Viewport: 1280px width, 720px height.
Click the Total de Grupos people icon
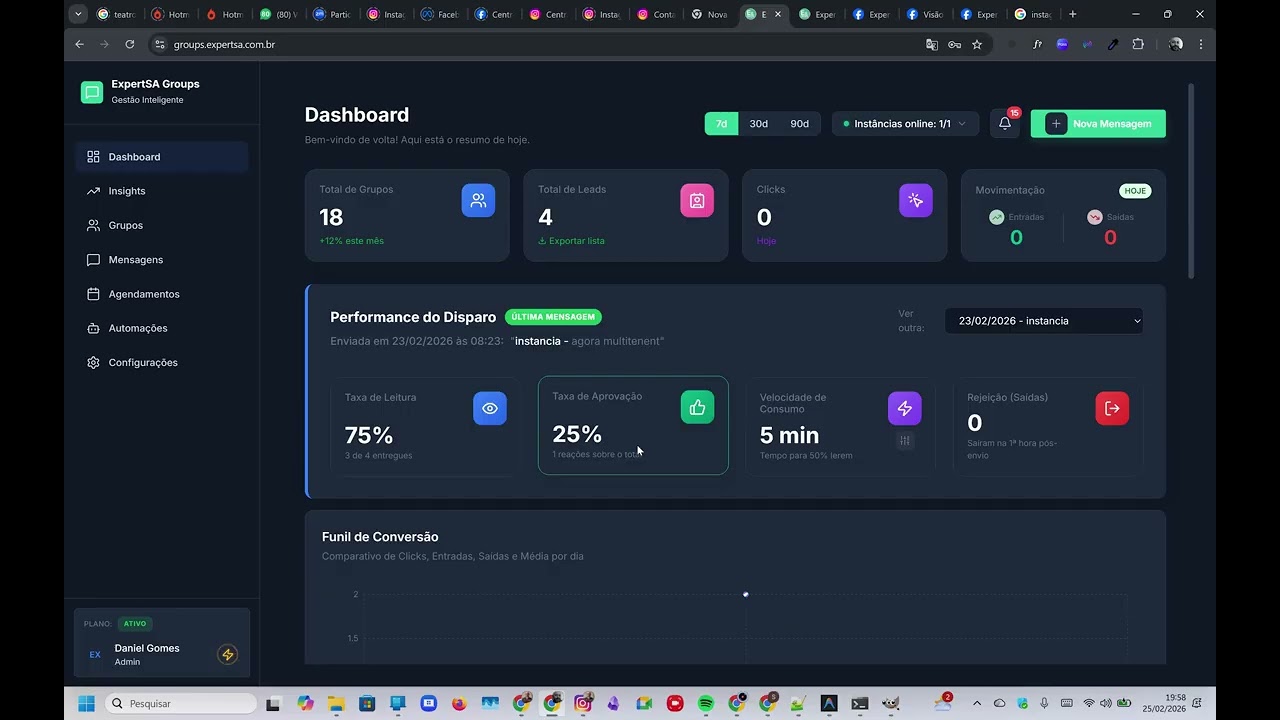(478, 200)
